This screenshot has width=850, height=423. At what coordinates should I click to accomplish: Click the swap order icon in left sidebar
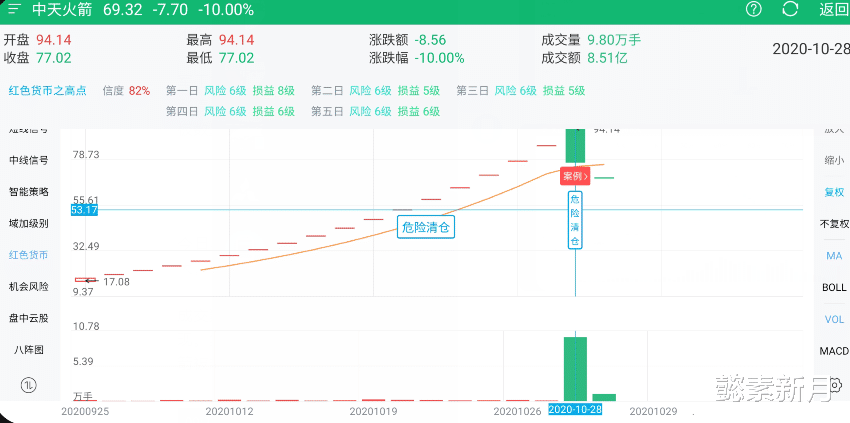point(28,385)
